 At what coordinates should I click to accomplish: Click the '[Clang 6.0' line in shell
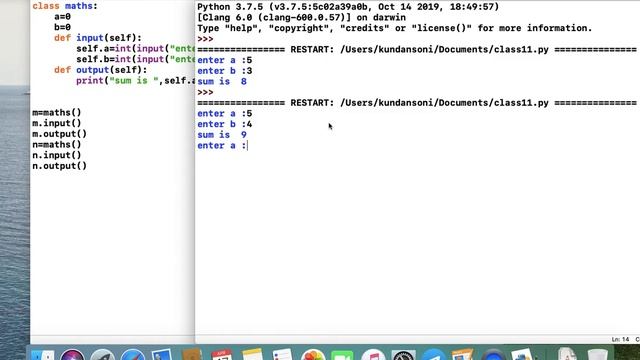coord(302,18)
